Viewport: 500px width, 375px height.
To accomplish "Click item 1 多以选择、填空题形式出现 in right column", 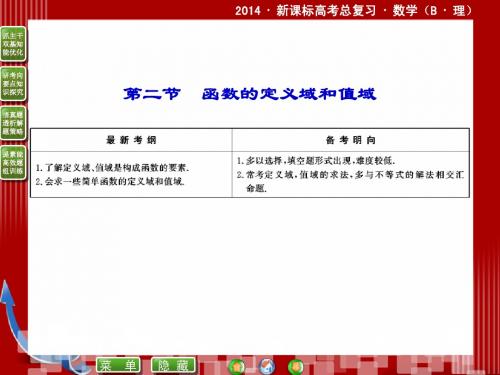I will click(x=316, y=161).
